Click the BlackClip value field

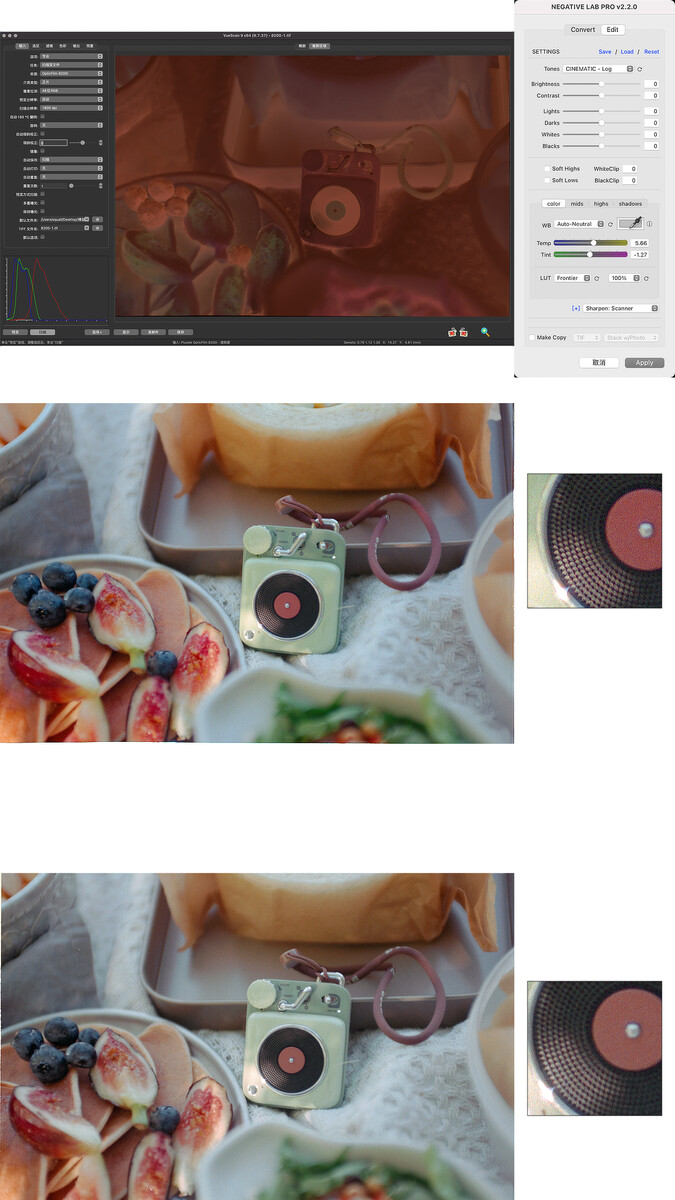click(x=630, y=181)
